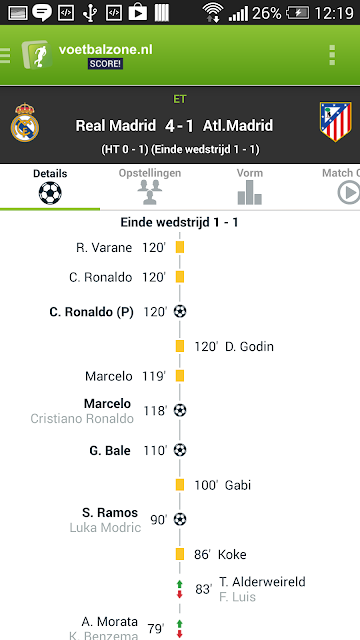Open the Match play-button tab
The width and height of the screenshot is (360, 640).
pyautogui.click(x=341, y=187)
